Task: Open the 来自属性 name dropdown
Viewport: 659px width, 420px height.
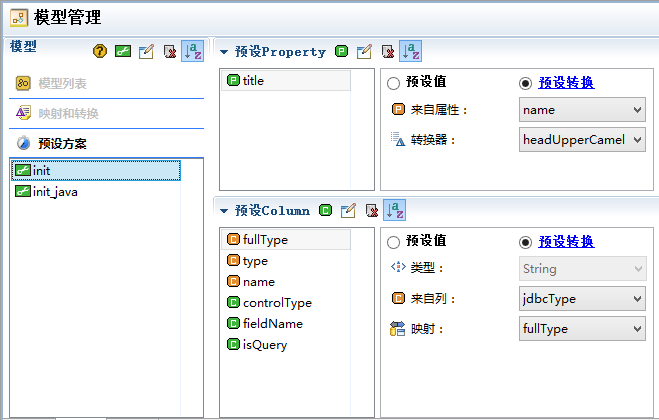Action: 582,110
